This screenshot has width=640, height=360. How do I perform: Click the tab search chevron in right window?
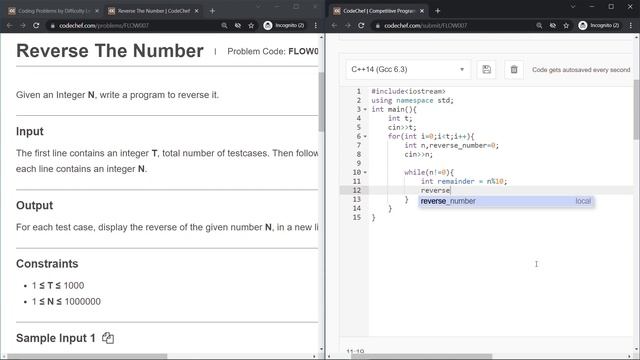click(573, 7)
